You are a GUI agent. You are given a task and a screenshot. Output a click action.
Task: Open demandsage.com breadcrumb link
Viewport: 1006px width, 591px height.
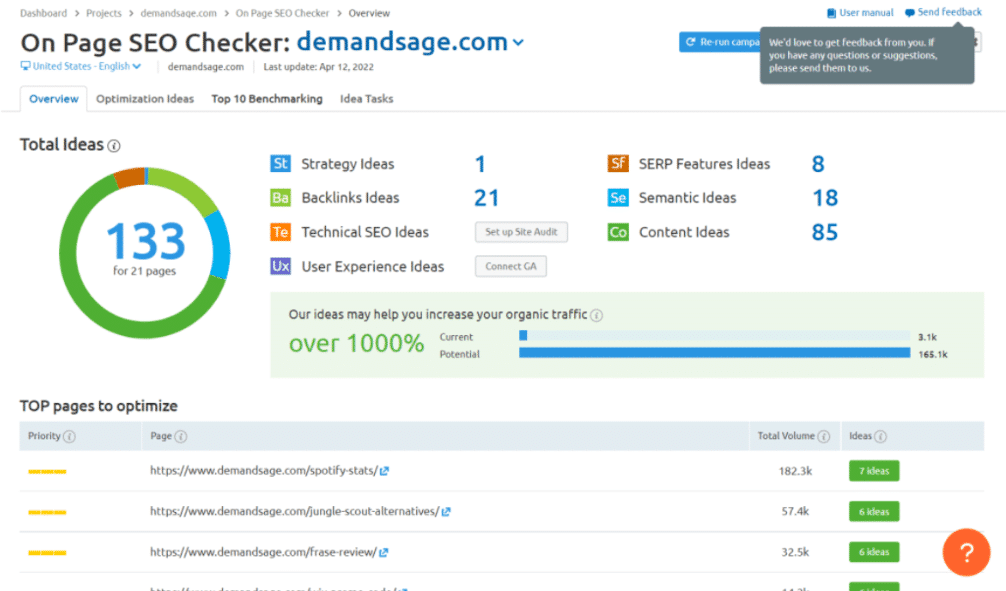tap(178, 13)
